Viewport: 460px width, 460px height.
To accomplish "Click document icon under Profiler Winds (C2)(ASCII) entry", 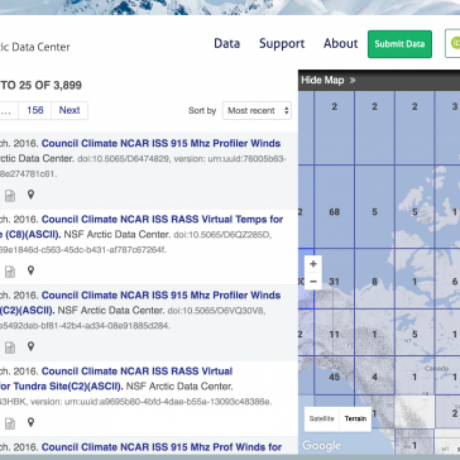I will click(x=10, y=348).
